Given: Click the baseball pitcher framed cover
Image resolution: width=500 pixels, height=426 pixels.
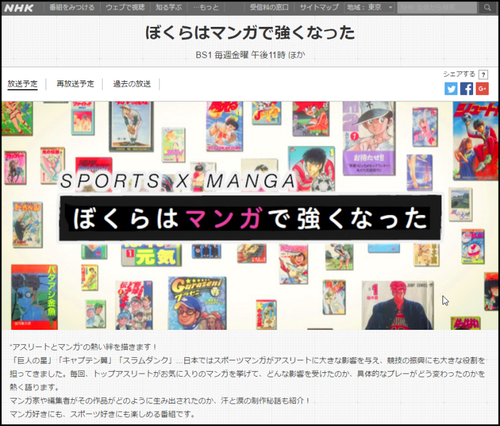Looking at the screenshot, I should [x=131, y=126].
